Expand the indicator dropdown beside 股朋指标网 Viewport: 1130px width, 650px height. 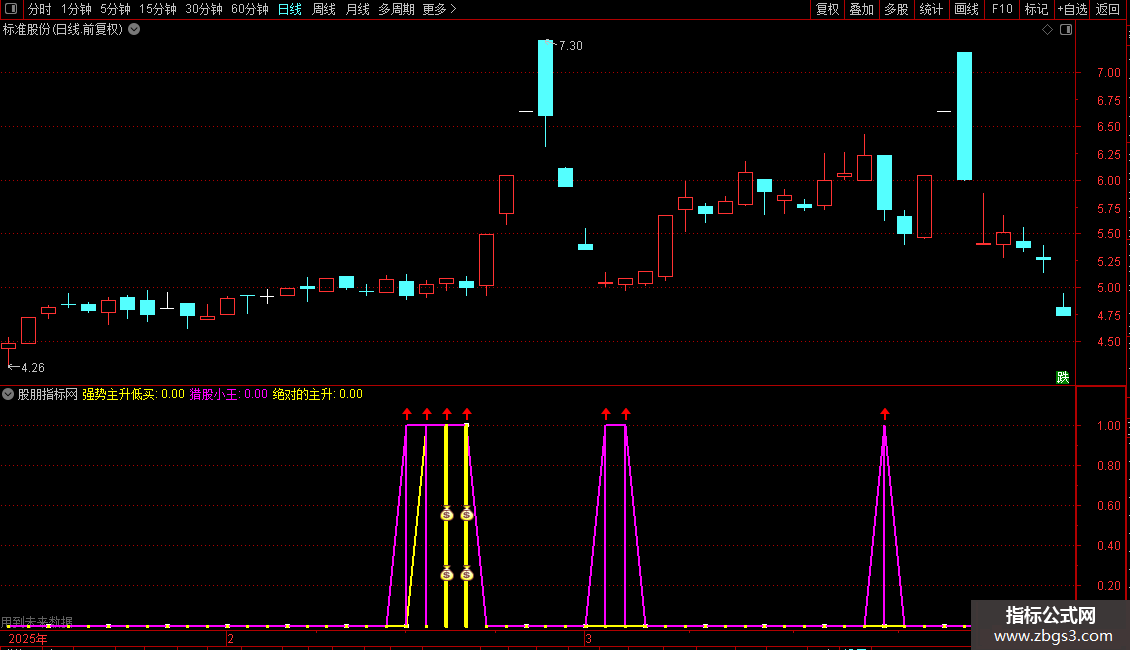click(8, 394)
